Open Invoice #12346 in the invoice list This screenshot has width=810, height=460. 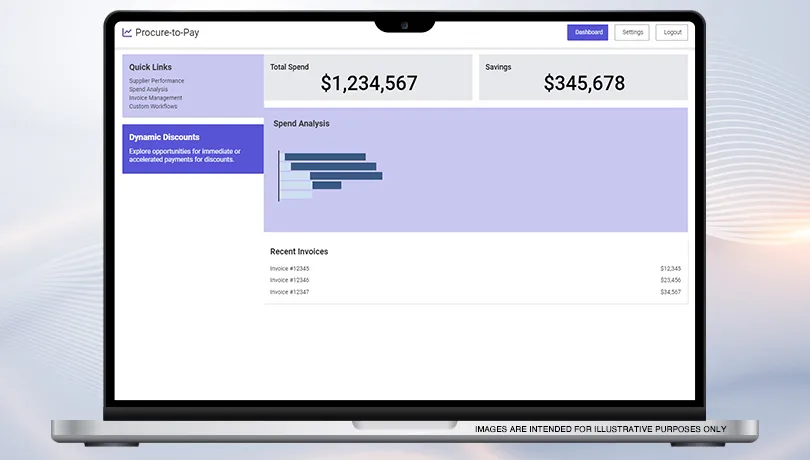[289, 280]
